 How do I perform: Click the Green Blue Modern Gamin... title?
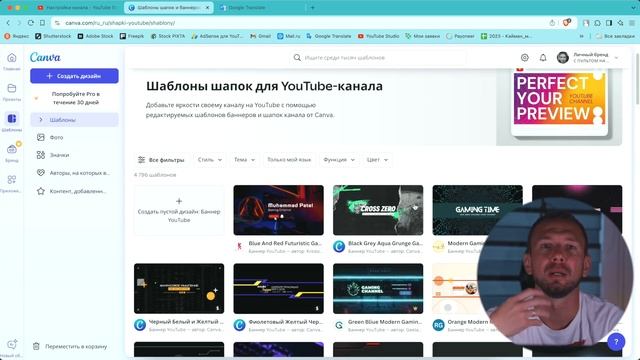pos(385,322)
